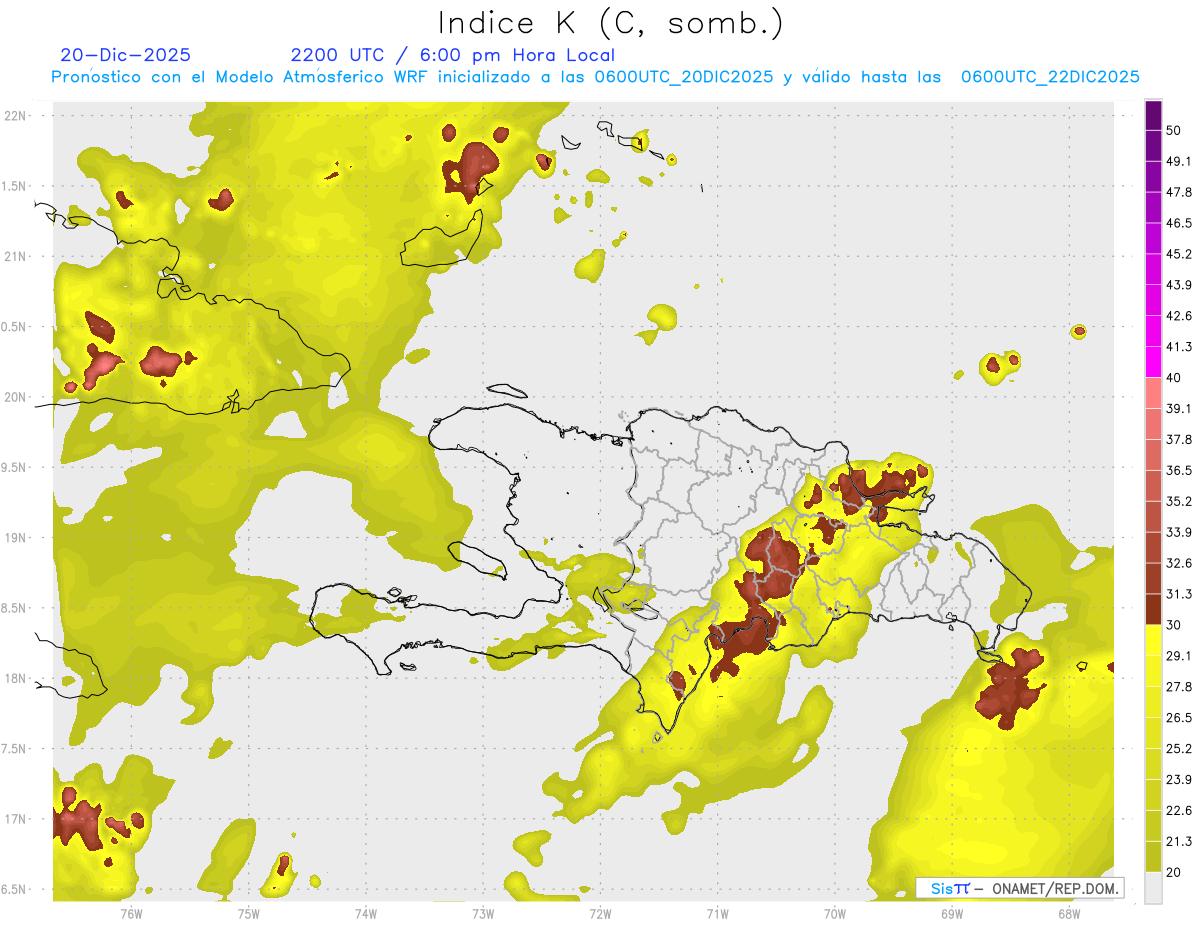Click the color scale value "46.5"
Screen dimensions: 1200x927
(1179, 223)
